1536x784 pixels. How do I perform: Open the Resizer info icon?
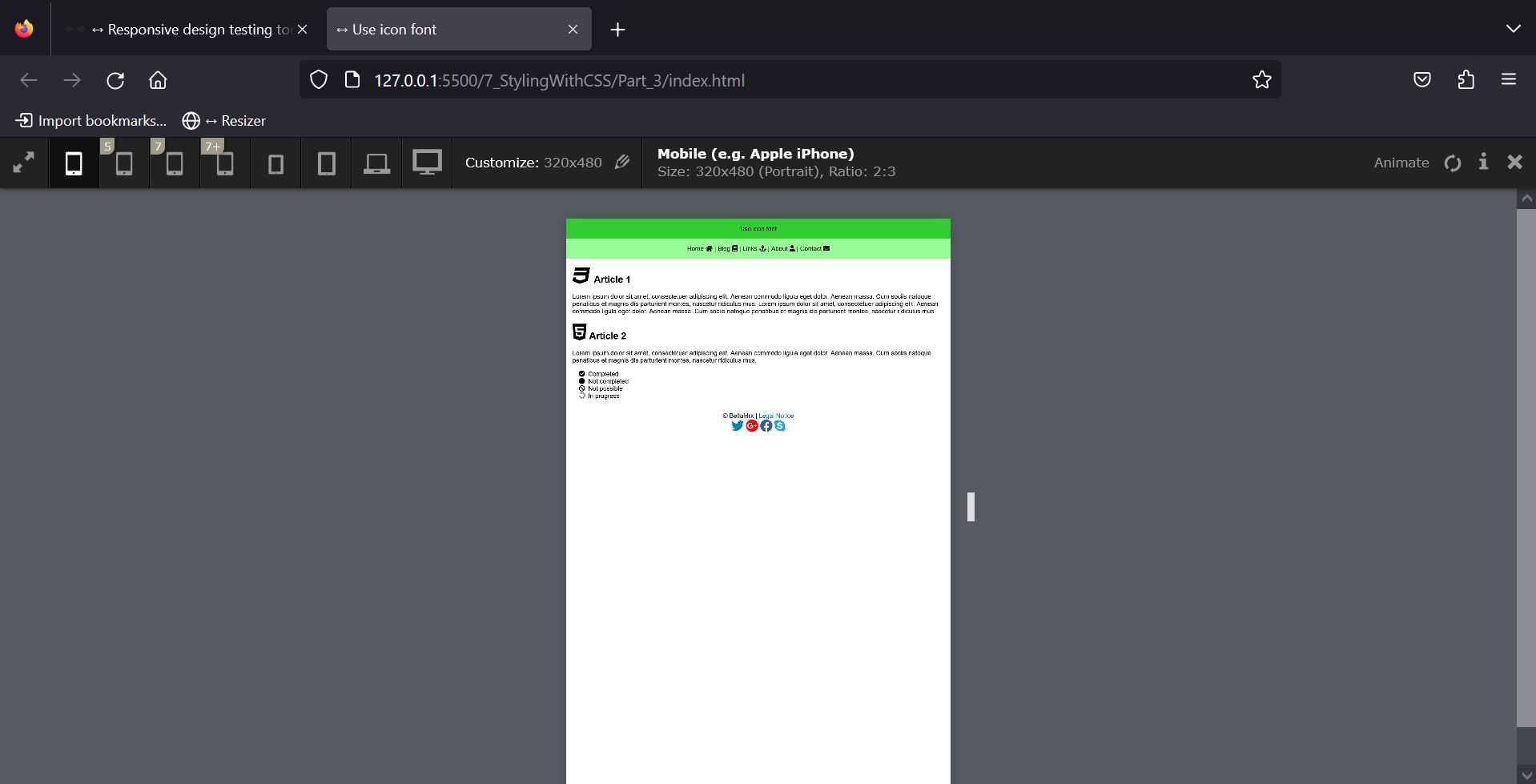pyautogui.click(x=1483, y=162)
